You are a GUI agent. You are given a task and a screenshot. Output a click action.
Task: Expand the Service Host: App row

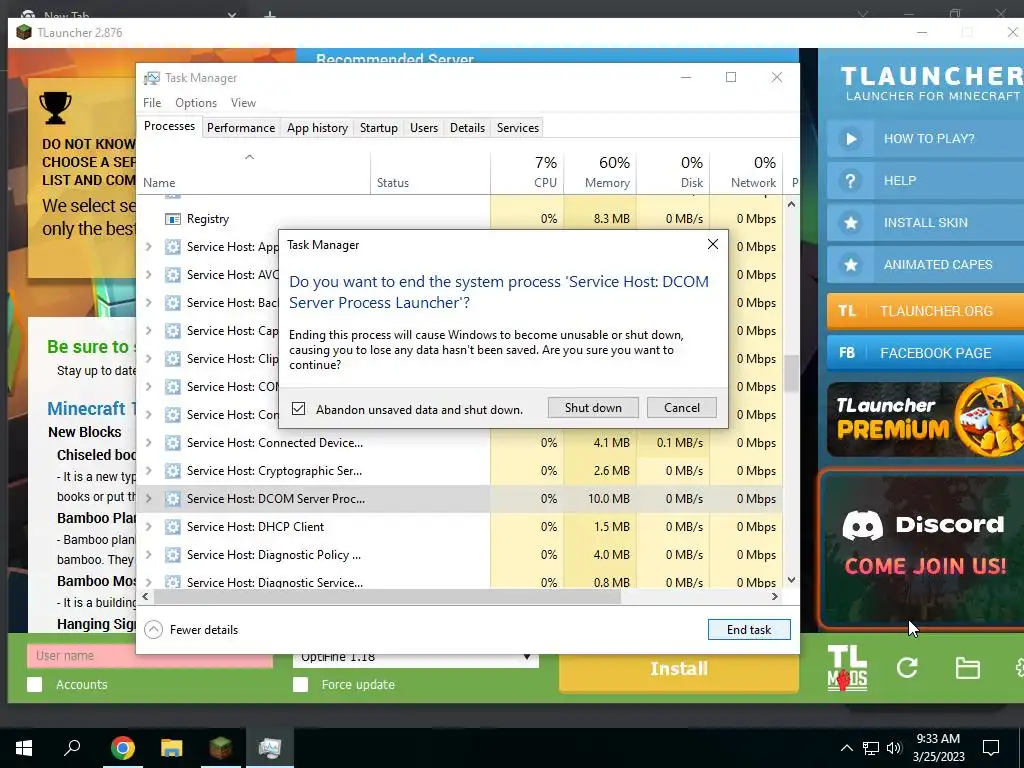pyautogui.click(x=149, y=246)
